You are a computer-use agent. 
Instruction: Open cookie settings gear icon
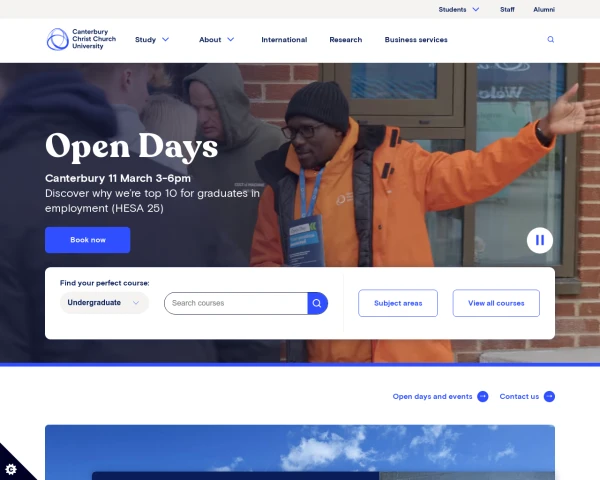tap(11, 469)
